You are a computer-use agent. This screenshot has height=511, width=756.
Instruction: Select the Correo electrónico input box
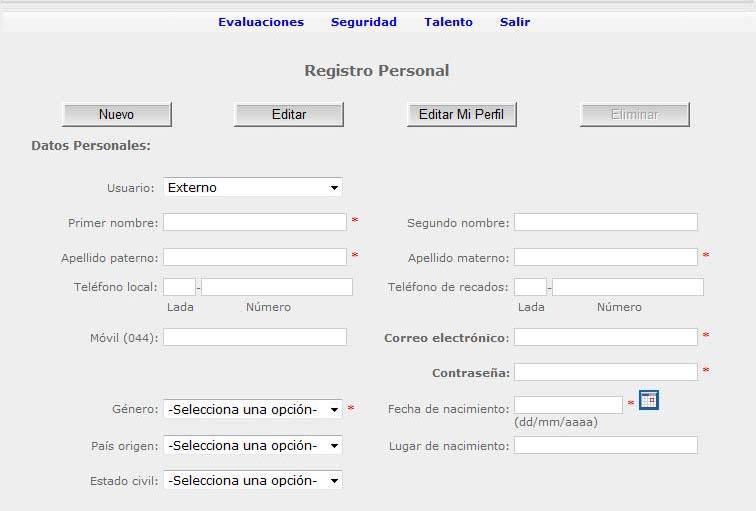point(606,337)
